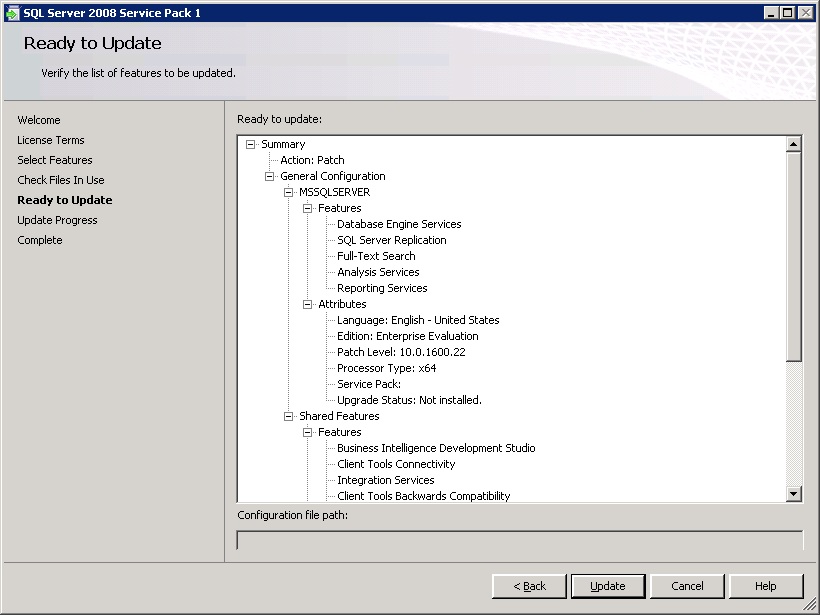
Task: Select 'Reporting Services' row
Action: click(382, 288)
